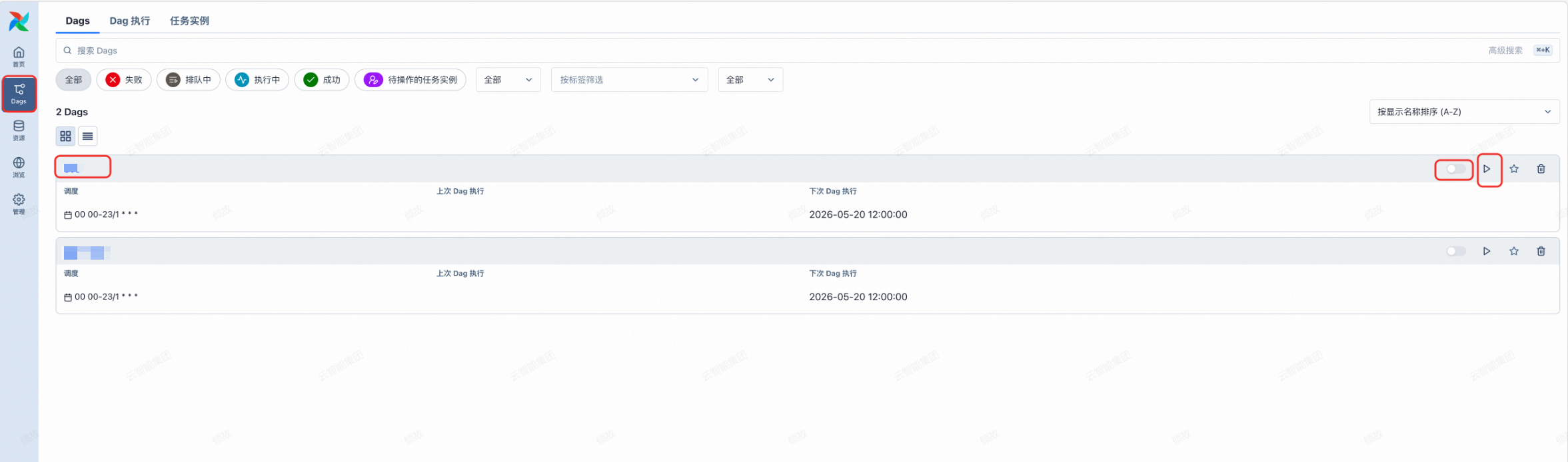This screenshot has width=1568, height=462.
Task: Open the 按显示名称排序 (A-Z) sort dropdown
Action: pyautogui.click(x=1465, y=112)
